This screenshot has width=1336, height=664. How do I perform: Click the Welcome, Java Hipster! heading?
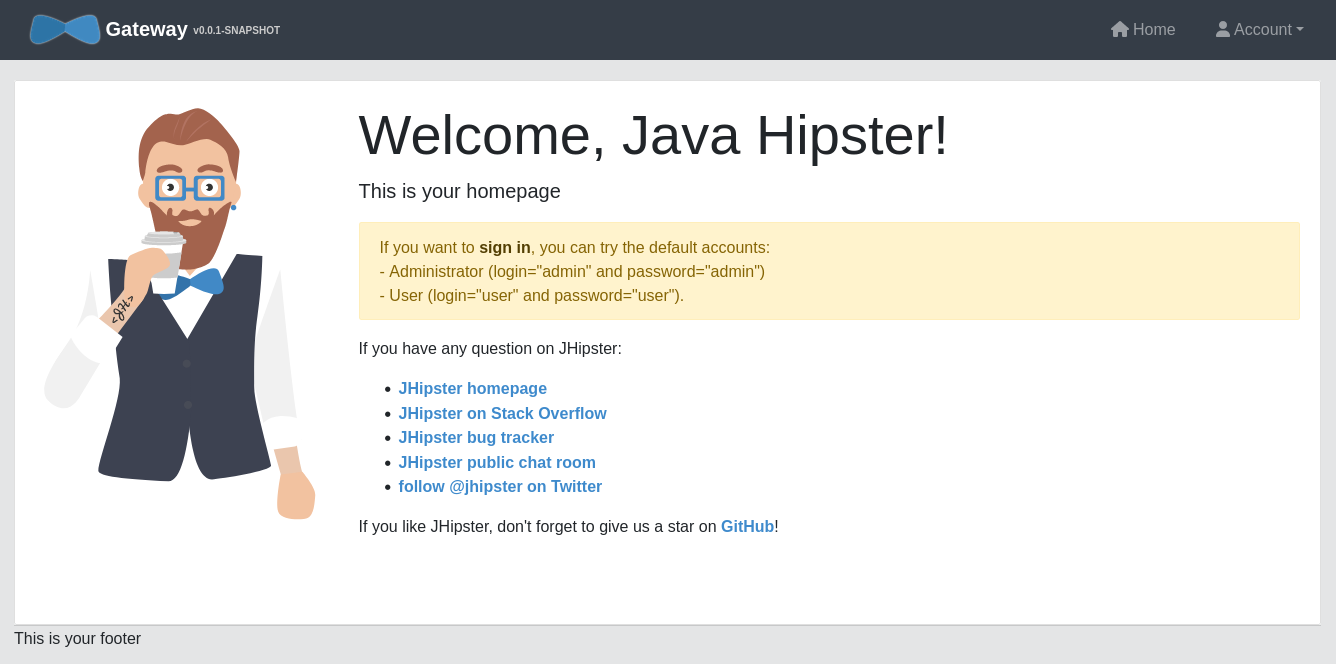[x=652, y=135]
